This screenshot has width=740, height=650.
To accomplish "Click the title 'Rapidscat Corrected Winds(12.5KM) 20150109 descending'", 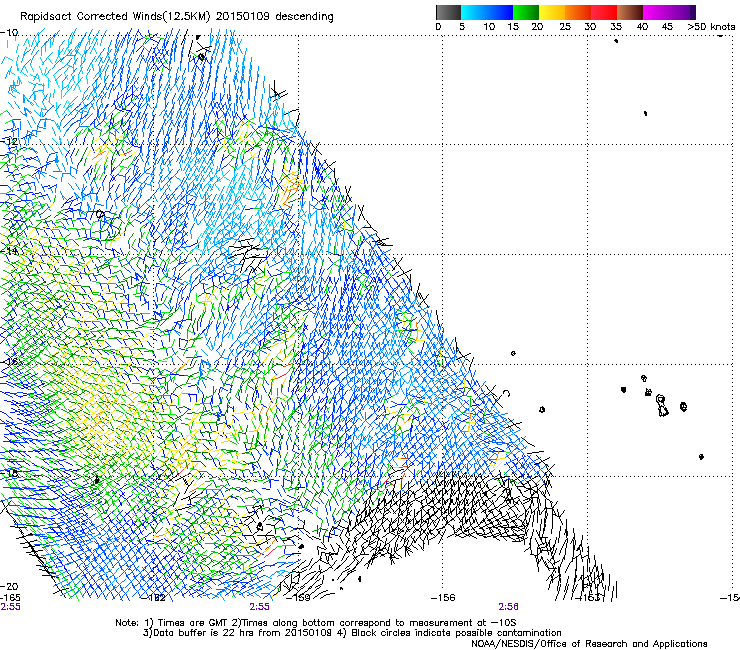I will pyautogui.click(x=177, y=17).
